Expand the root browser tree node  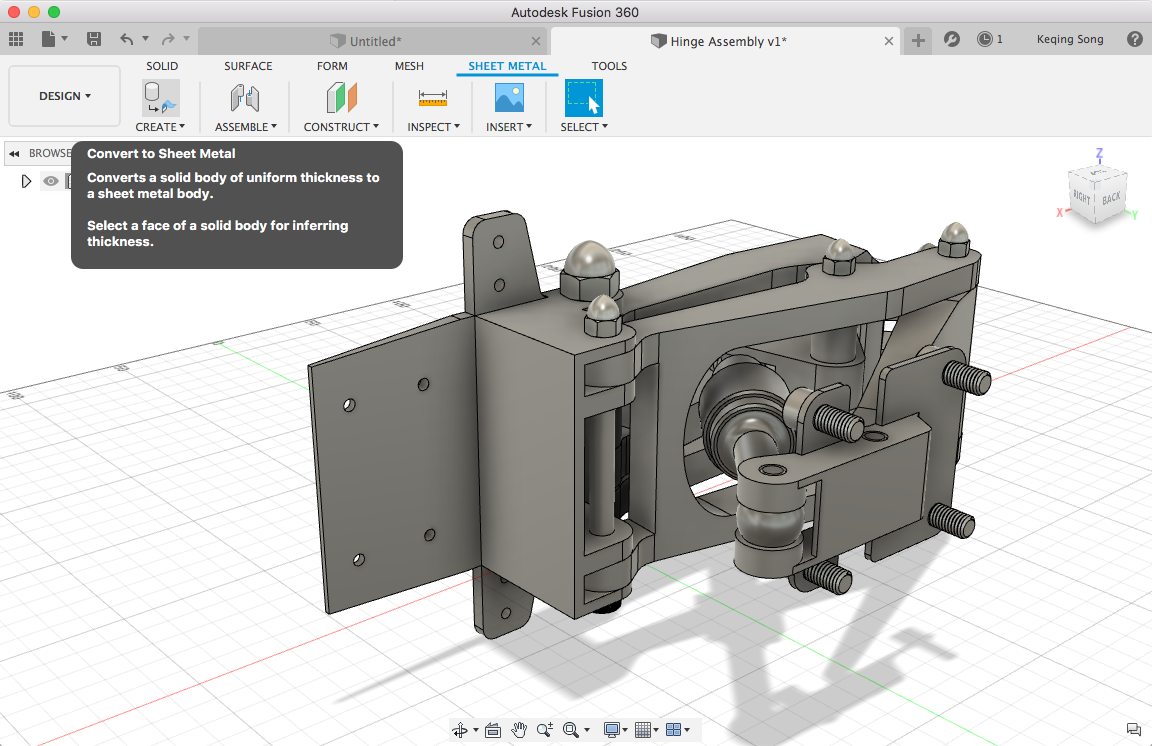pos(27,181)
